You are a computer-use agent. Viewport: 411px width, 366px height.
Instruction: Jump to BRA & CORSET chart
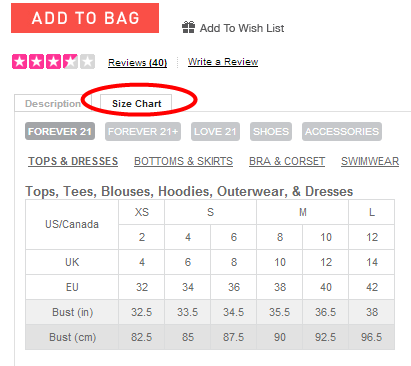(x=287, y=161)
